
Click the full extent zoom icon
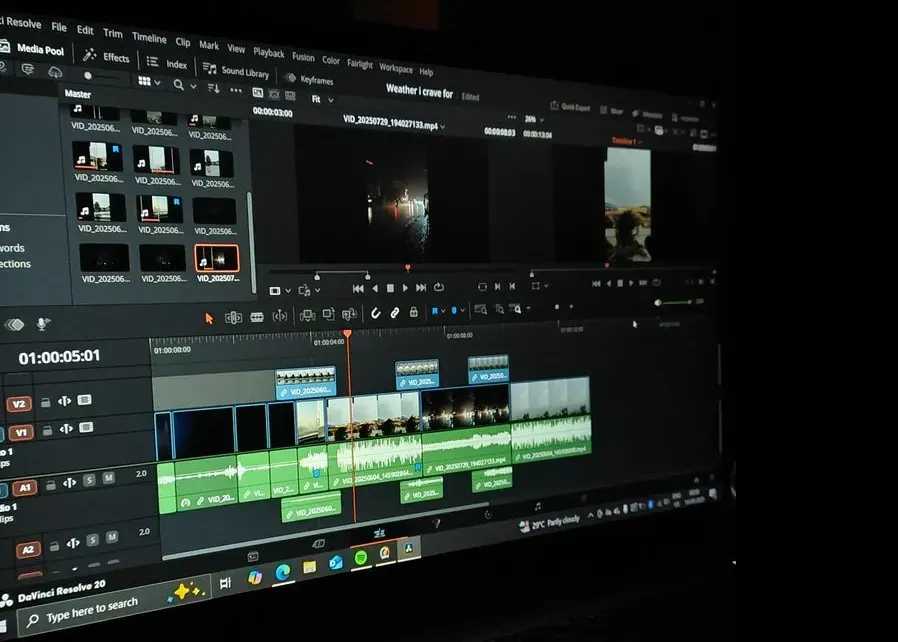click(480, 310)
